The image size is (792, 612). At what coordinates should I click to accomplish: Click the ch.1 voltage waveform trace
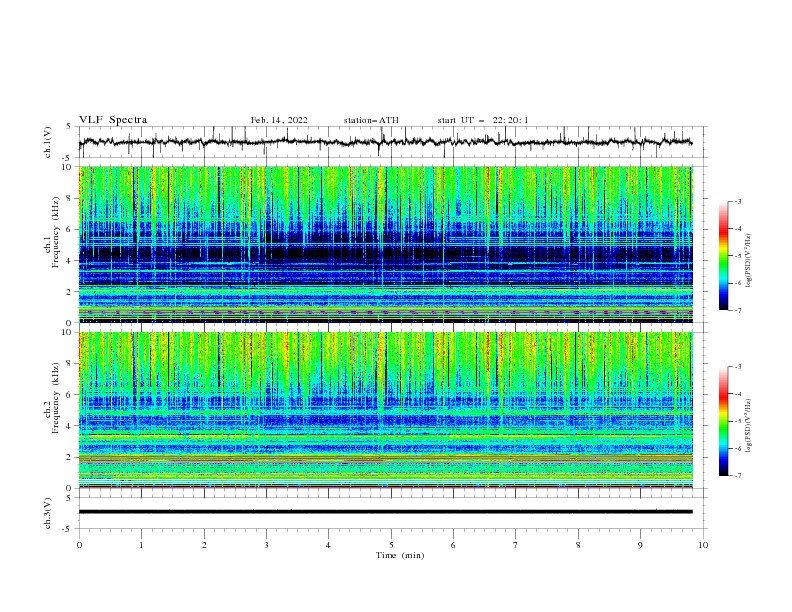coord(385,142)
